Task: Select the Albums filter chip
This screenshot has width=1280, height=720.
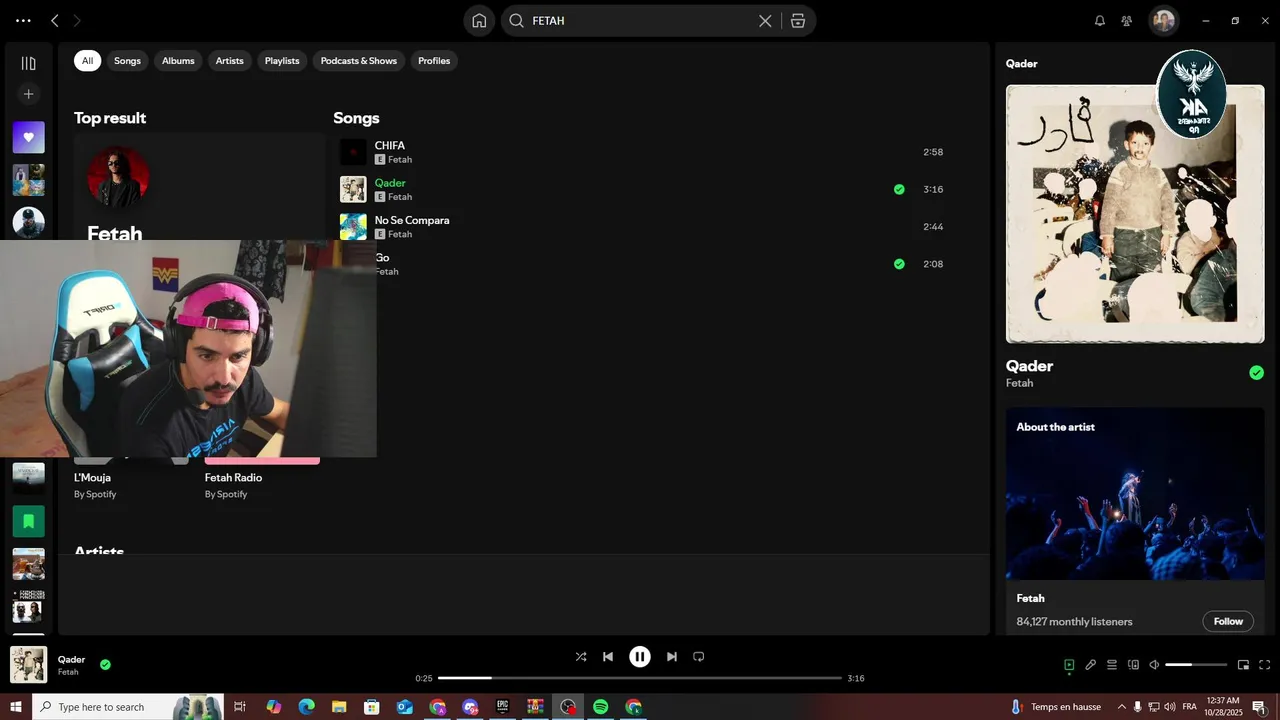Action: click(x=178, y=61)
